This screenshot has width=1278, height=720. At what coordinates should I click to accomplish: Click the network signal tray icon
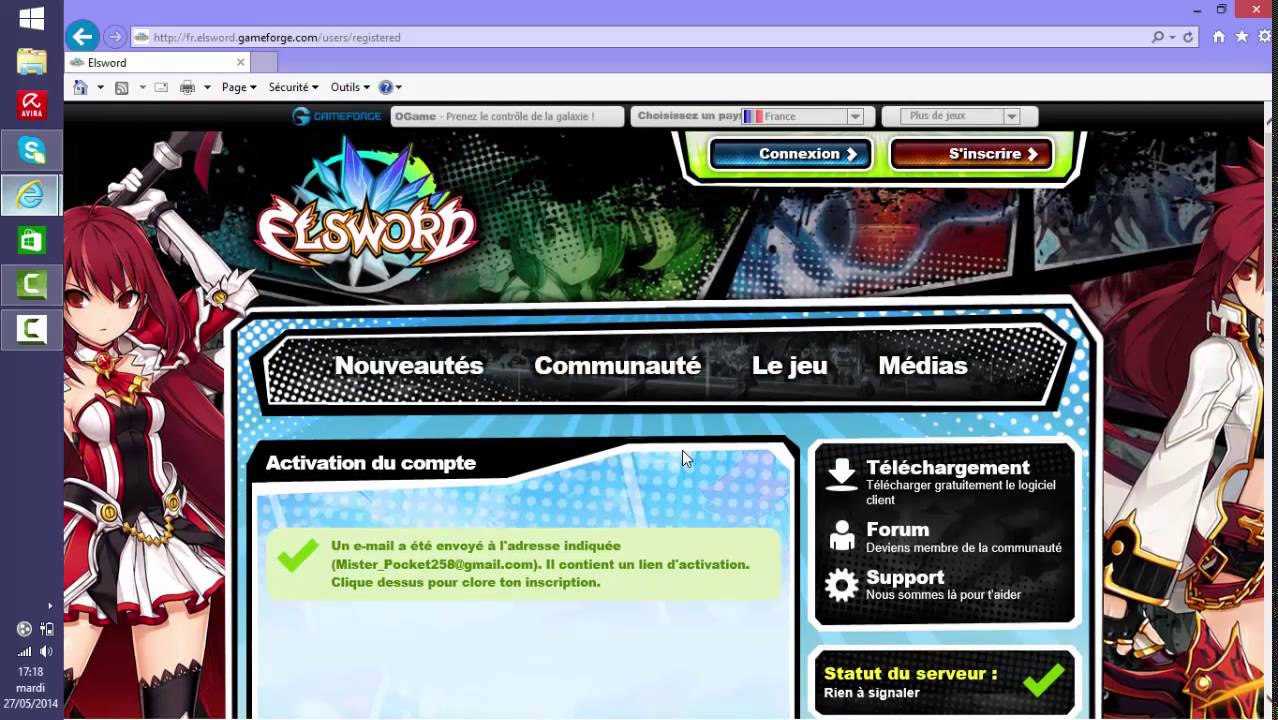[x=24, y=651]
